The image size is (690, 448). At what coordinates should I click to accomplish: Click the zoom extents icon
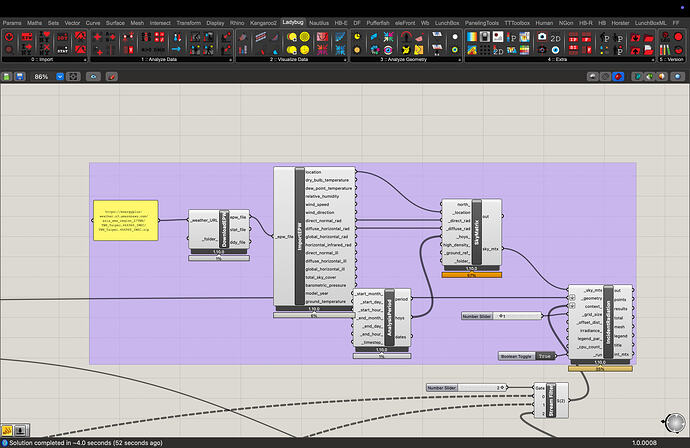(x=73, y=77)
